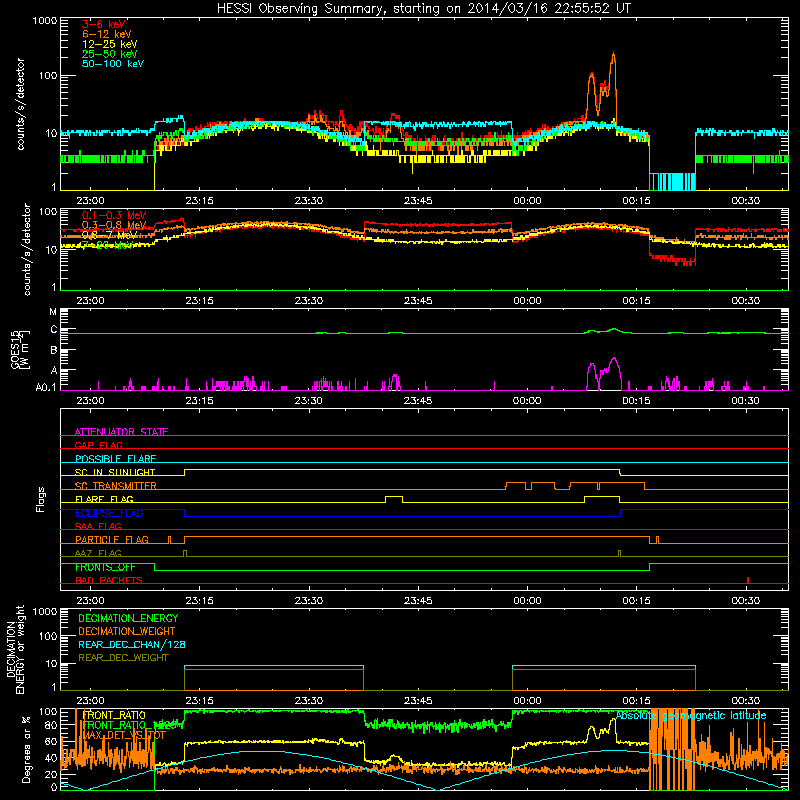This screenshot has width=800, height=800.
Task: Click the yellow FRONT_RATIO legend label
Action: [x=114, y=715]
